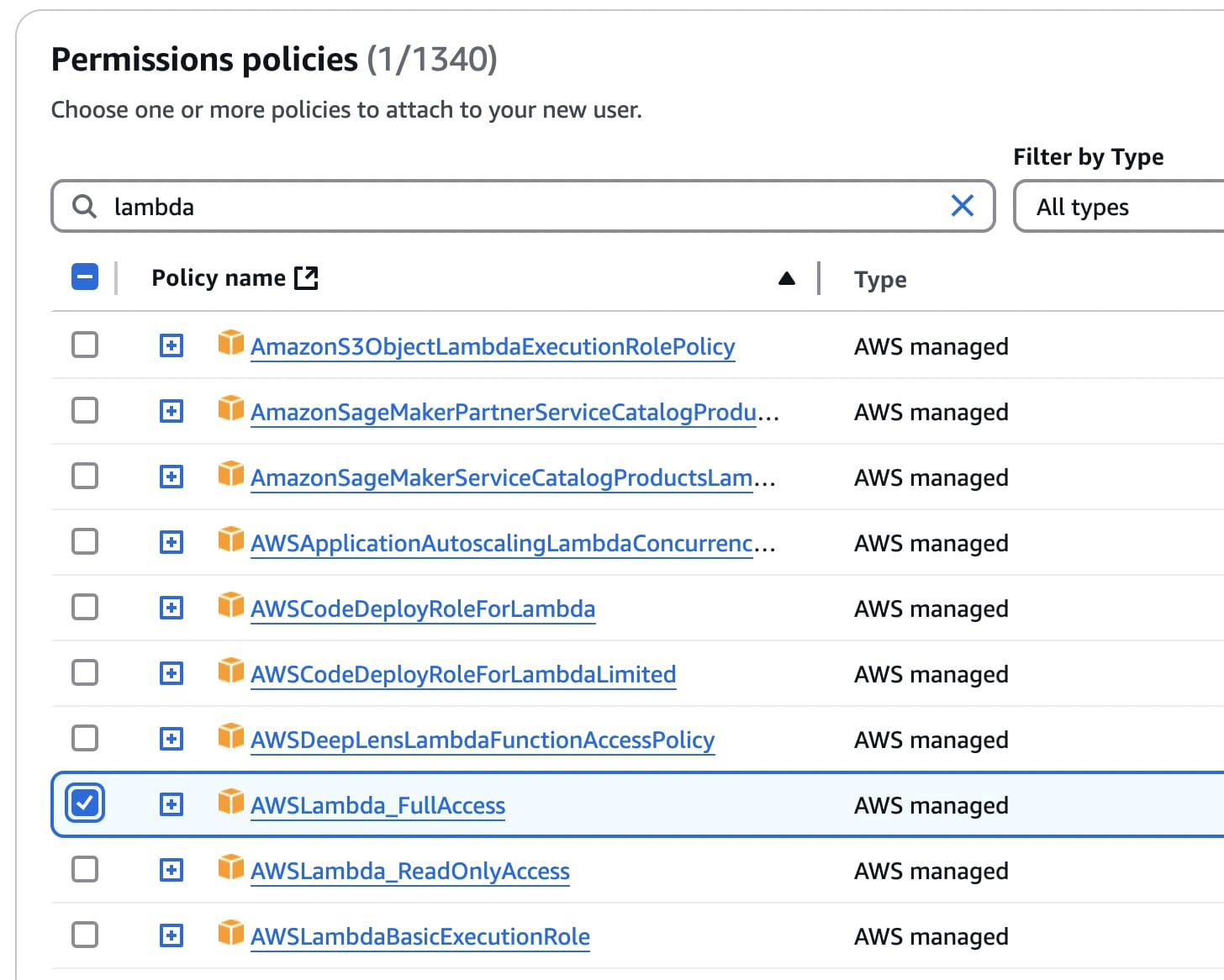Open the AWSCodeDeployRoleForLambda policy link

tap(423, 609)
